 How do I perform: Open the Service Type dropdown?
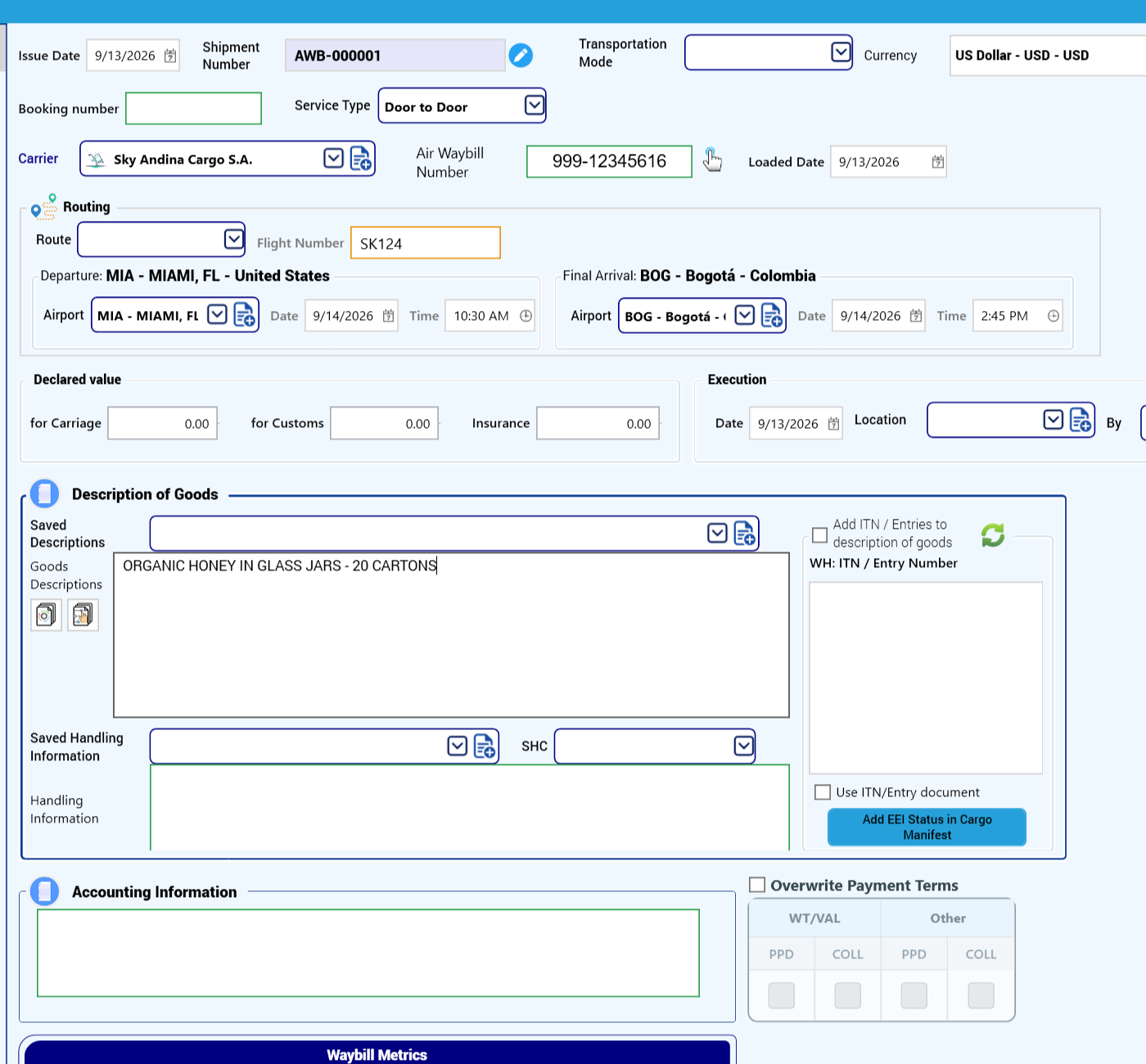coord(534,106)
